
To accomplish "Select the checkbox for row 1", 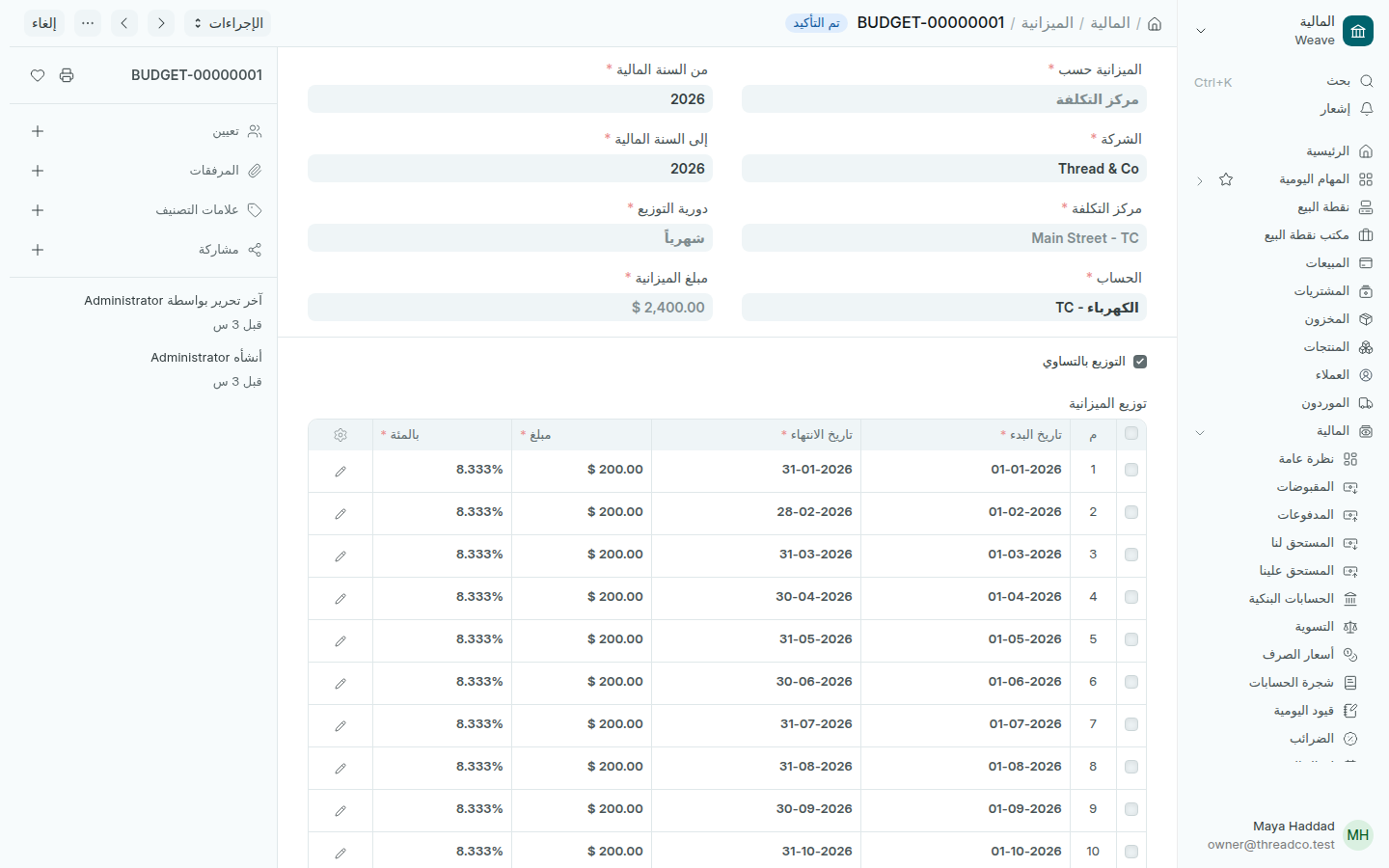I will [x=1131, y=470].
